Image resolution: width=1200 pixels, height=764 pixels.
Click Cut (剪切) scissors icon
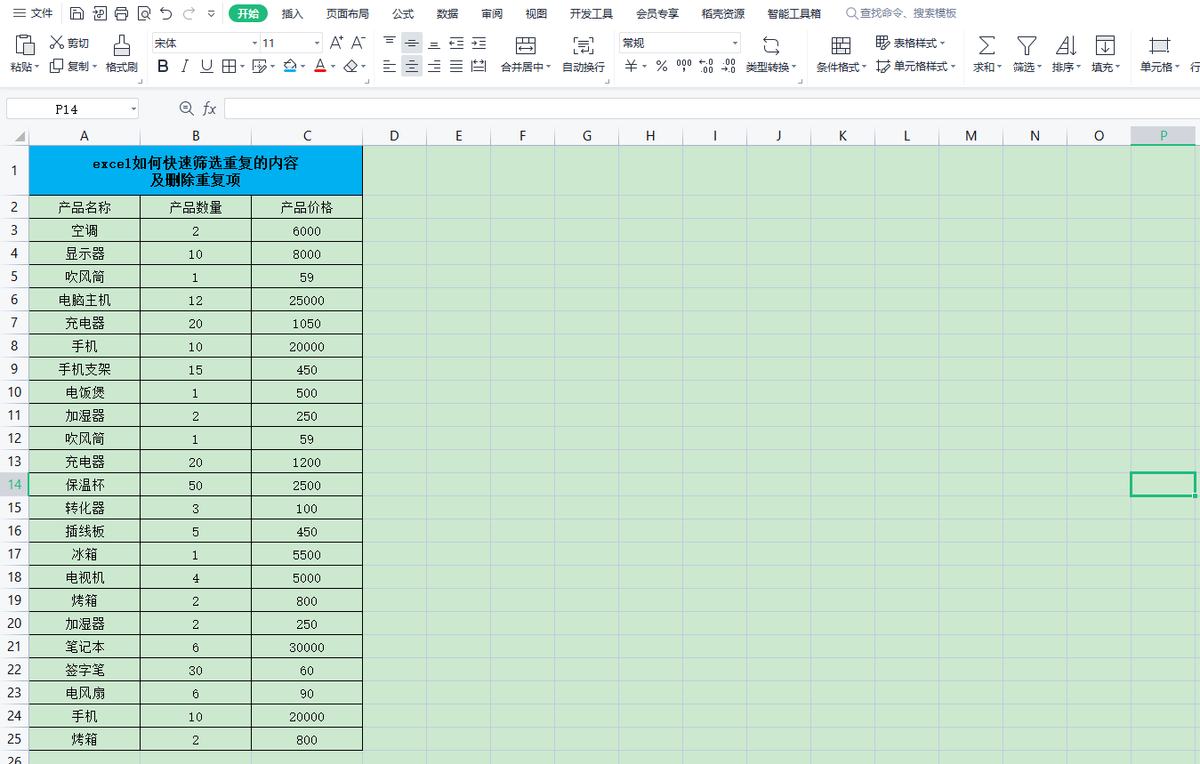pos(57,43)
